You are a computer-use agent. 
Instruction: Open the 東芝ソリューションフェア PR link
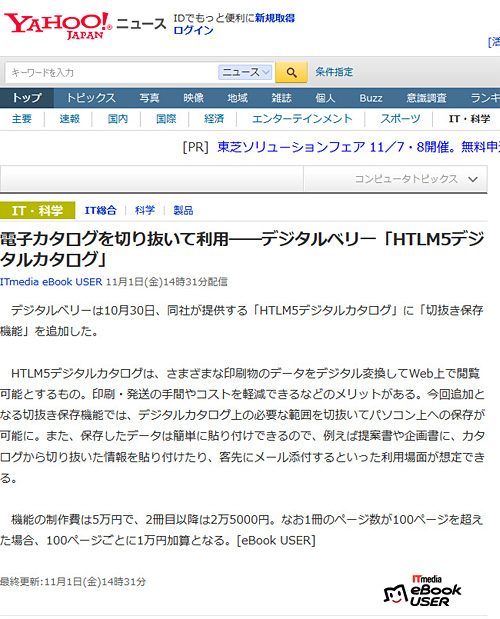358,147
